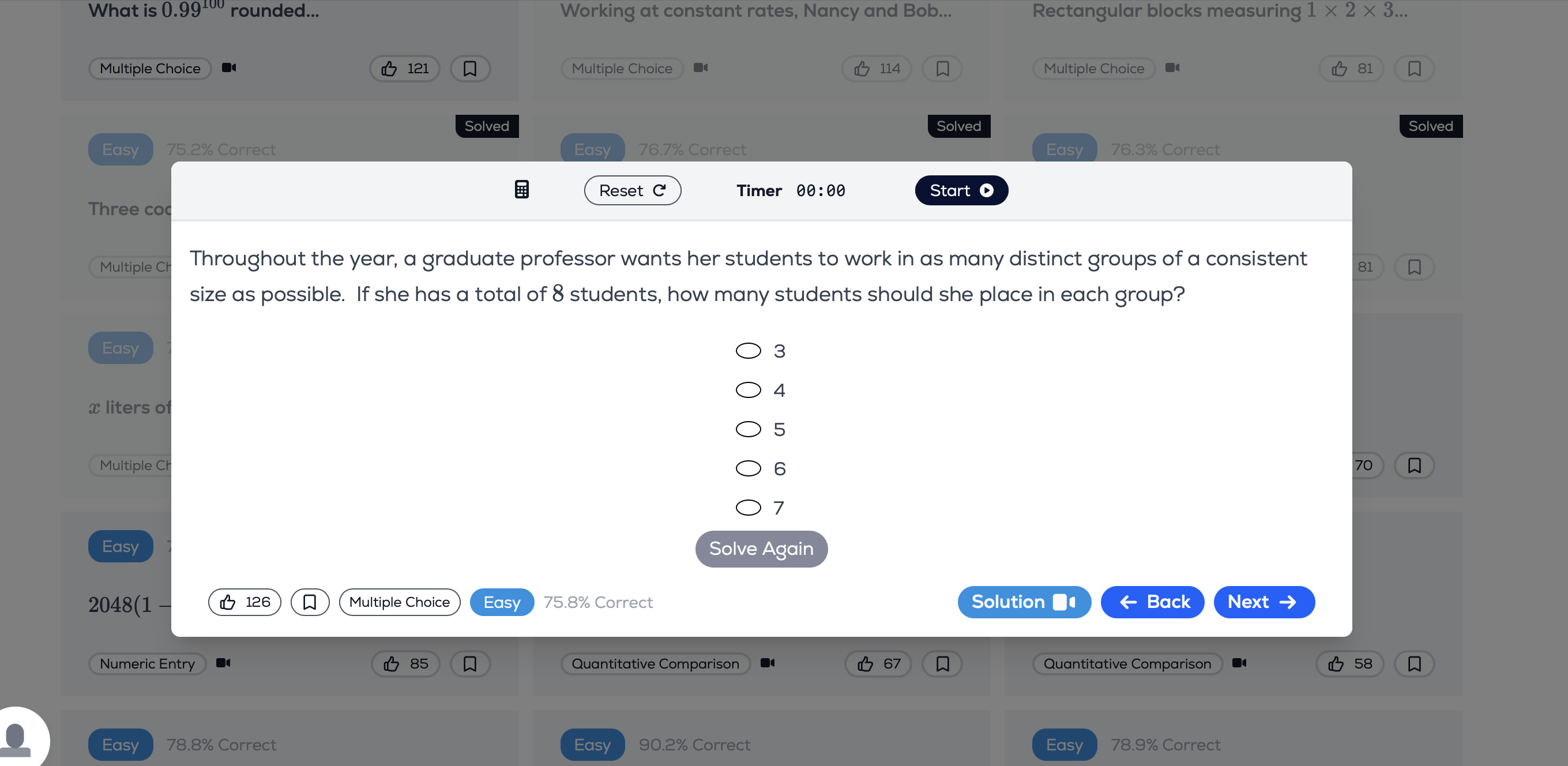Image resolution: width=1568 pixels, height=766 pixels.
Task: Go Back to the previous question
Action: point(1152,602)
